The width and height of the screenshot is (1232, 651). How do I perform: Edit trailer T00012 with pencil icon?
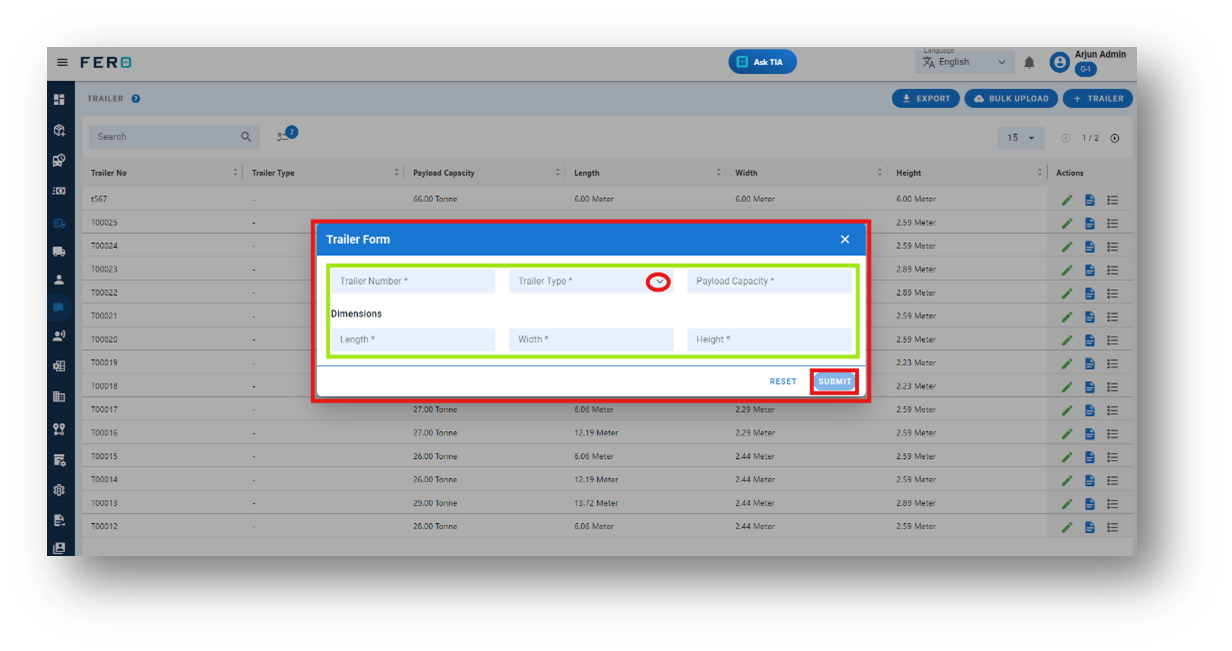[x=1067, y=527]
